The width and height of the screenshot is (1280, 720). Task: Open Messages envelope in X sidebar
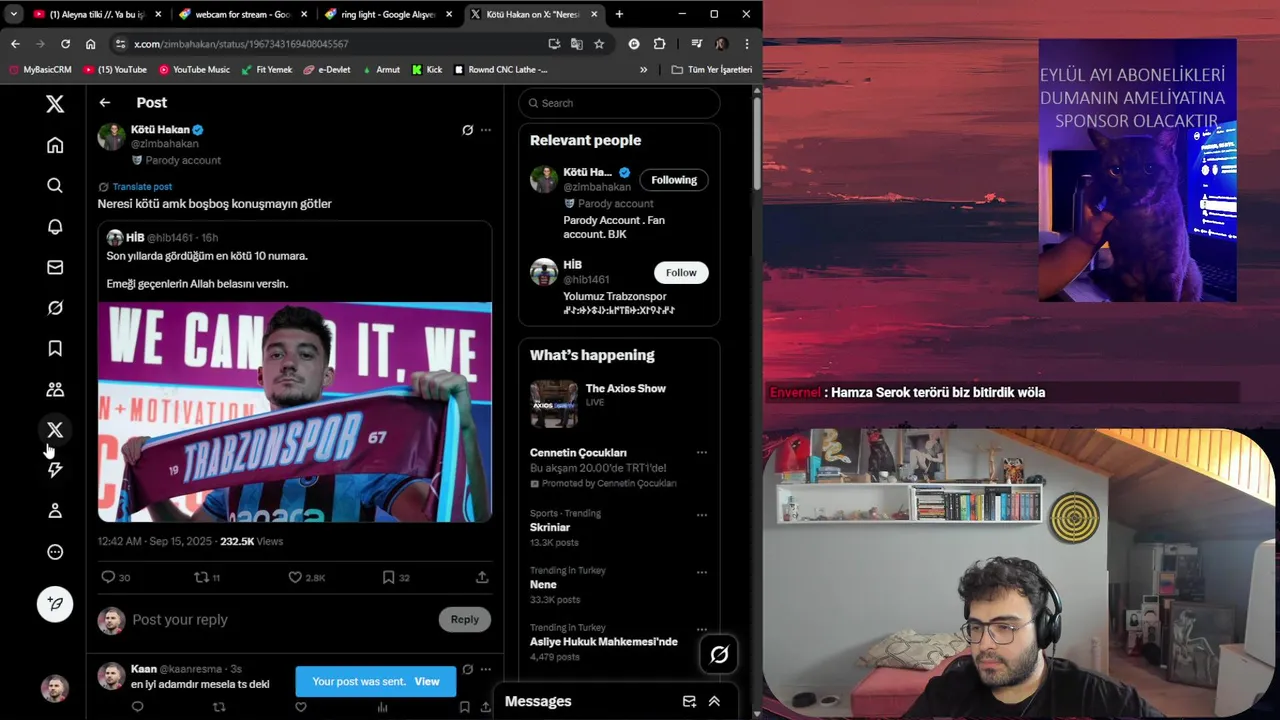(55, 267)
